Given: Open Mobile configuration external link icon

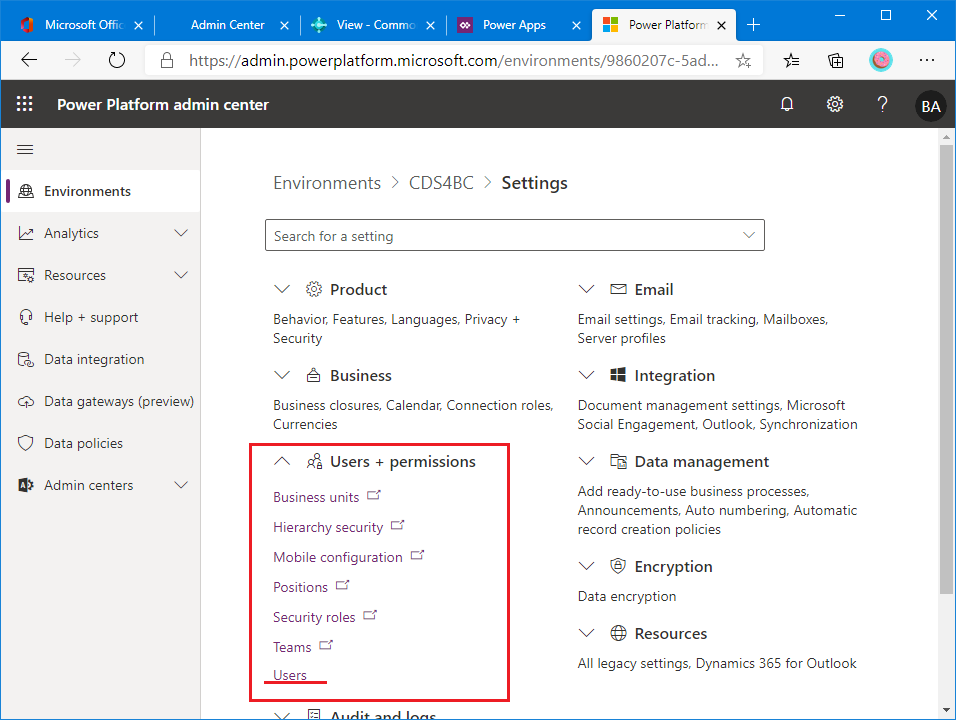Looking at the screenshot, I should pyautogui.click(x=417, y=555).
